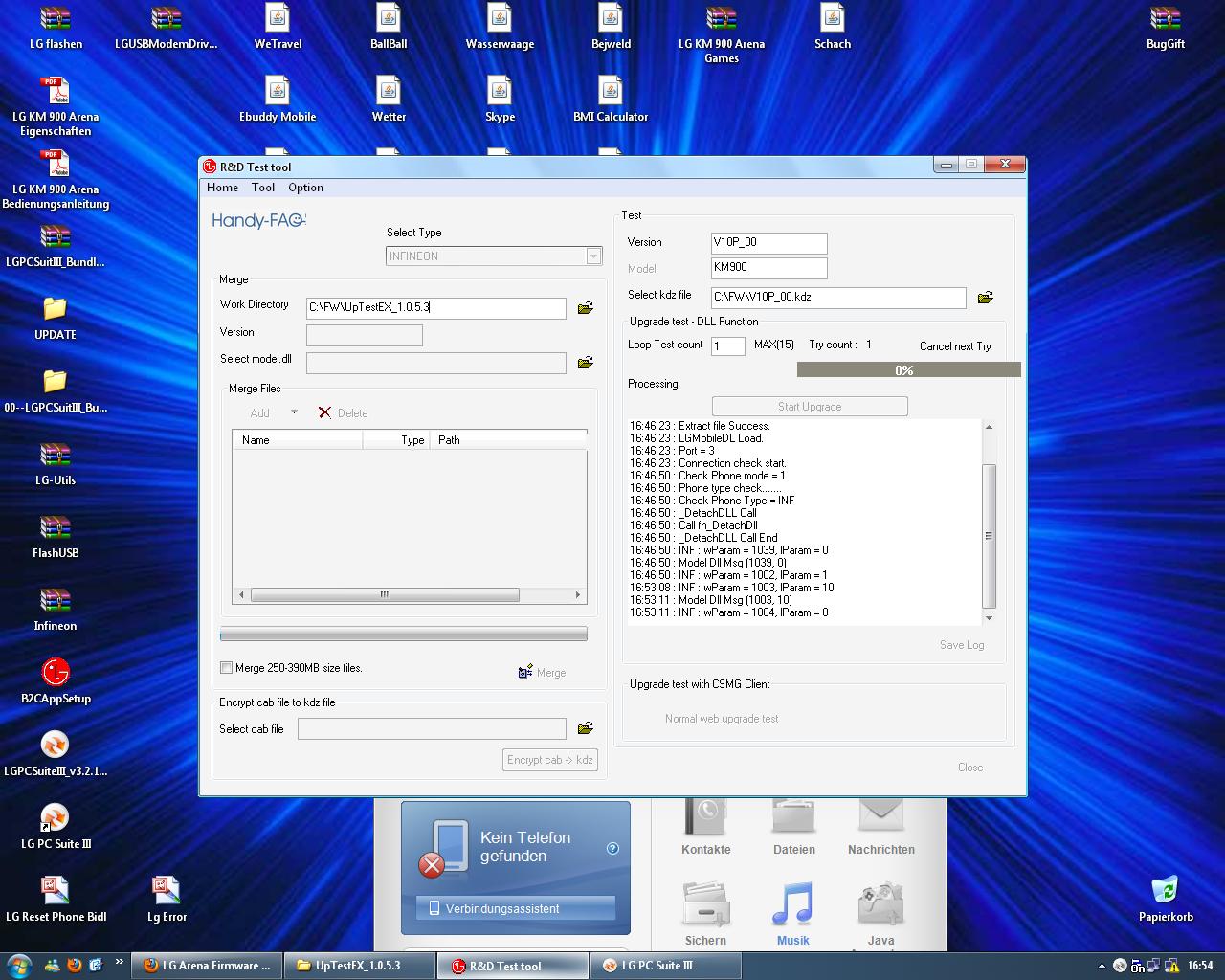The width and height of the screenshot is (1225, 980).
Task: Select the BugGift archive icon
Action: click(x=1166, y=27)
